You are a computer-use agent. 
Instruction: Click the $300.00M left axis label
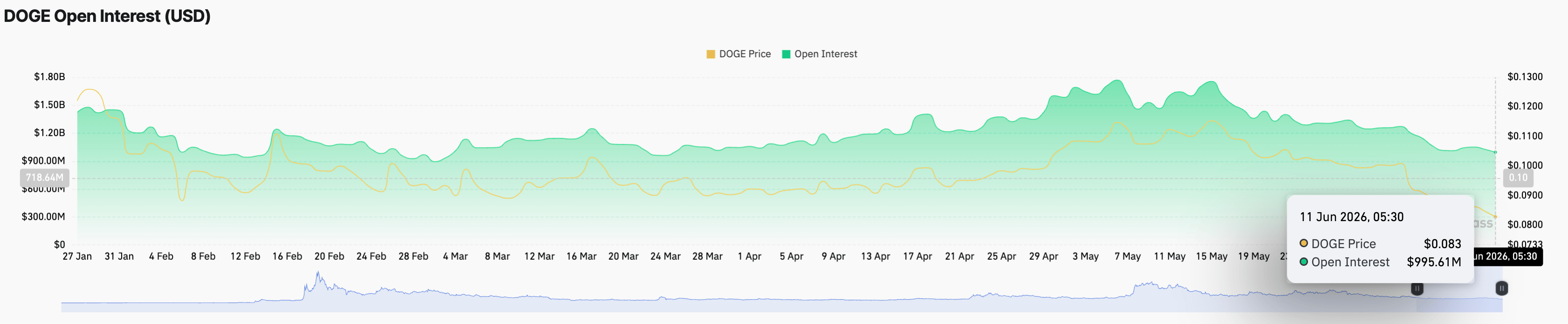[x=43, y=216]
